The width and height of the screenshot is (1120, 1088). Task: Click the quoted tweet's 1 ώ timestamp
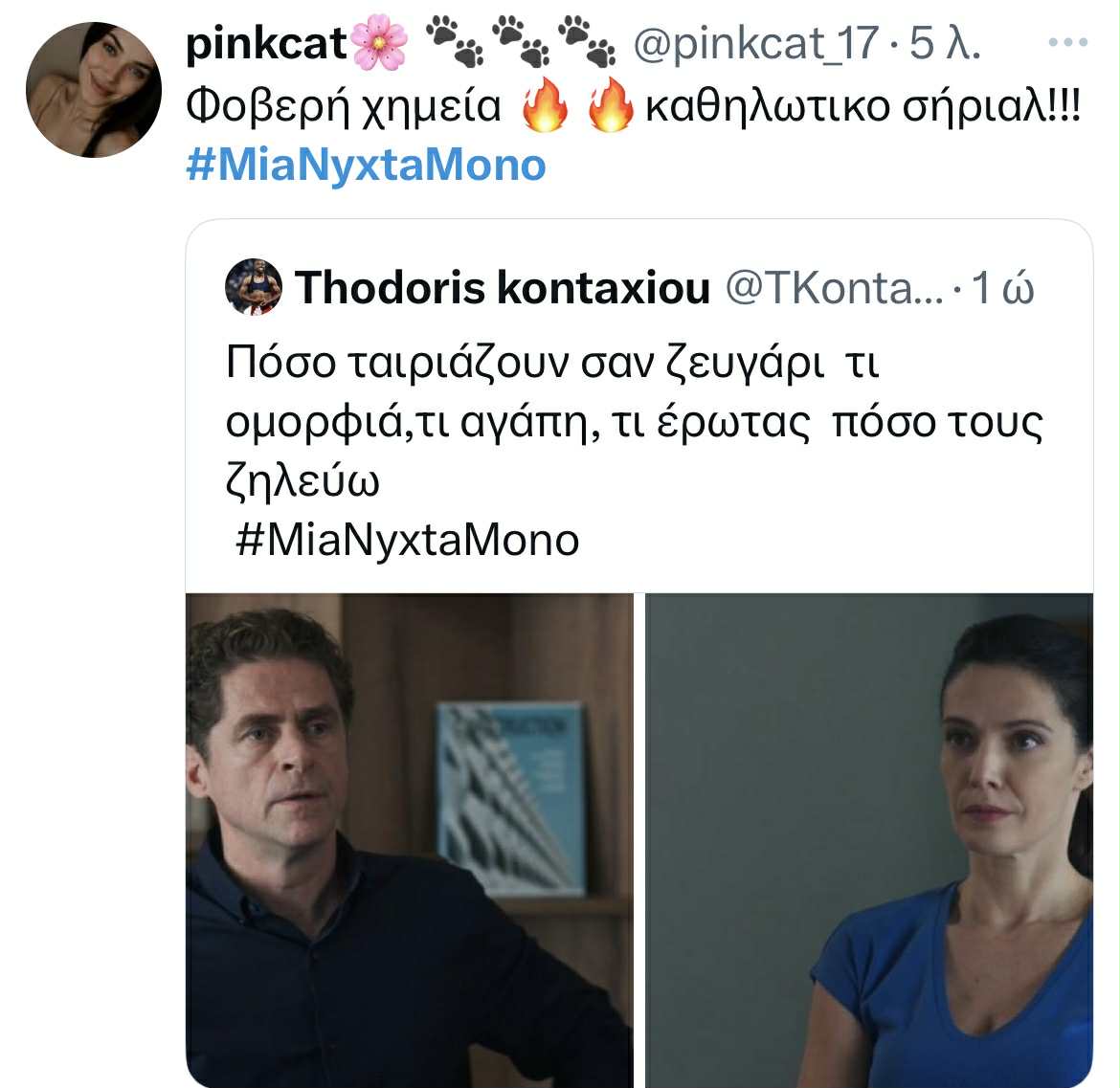pos(1003,288)
